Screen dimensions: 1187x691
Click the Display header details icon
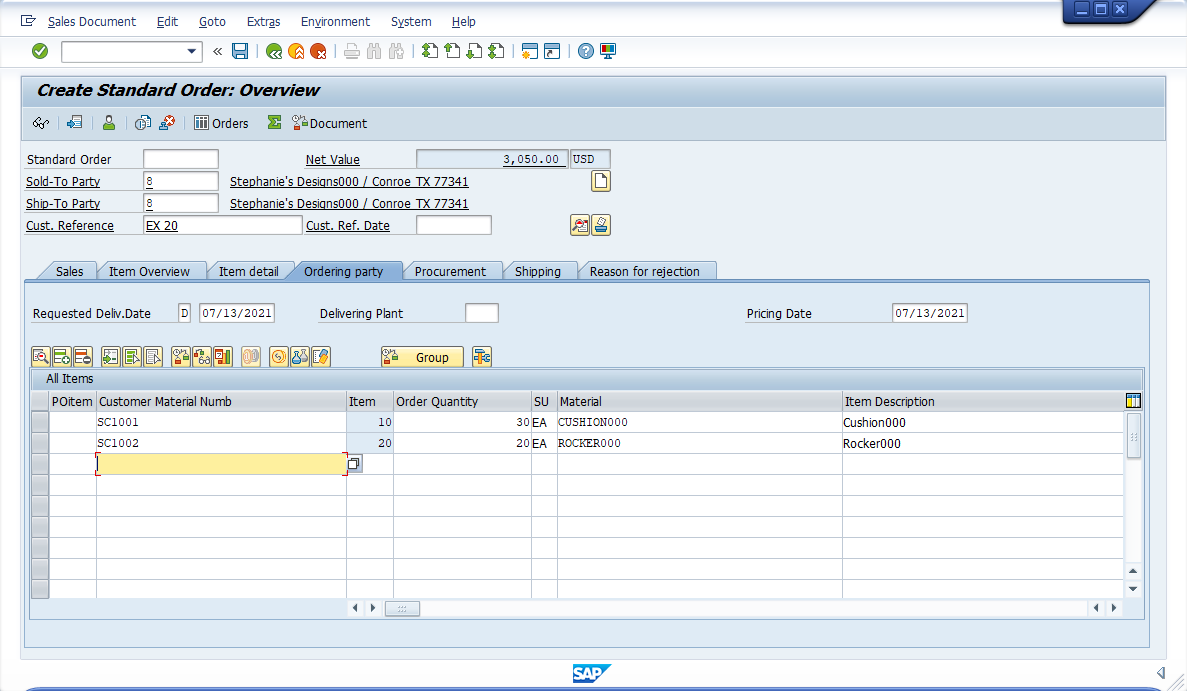74,123
